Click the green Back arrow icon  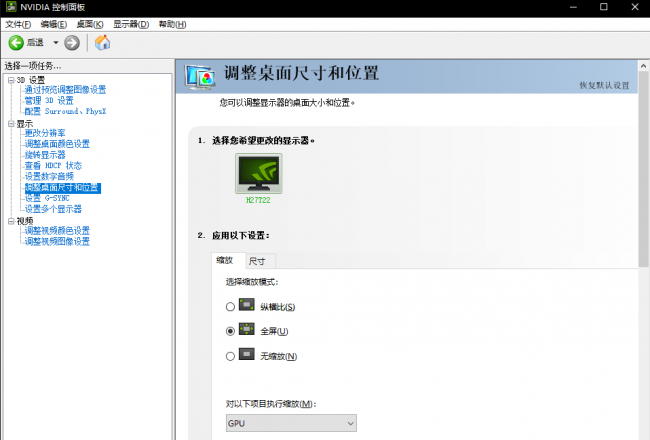coord(16,43)
